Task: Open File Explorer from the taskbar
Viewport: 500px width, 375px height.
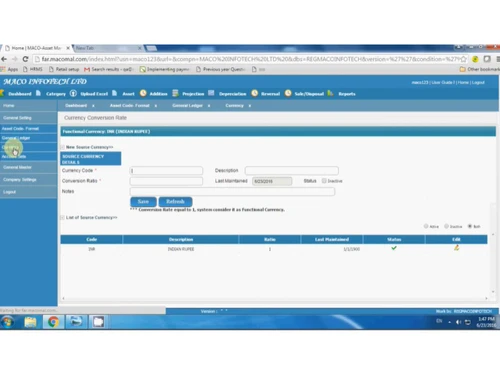Action: pos(30,322)
